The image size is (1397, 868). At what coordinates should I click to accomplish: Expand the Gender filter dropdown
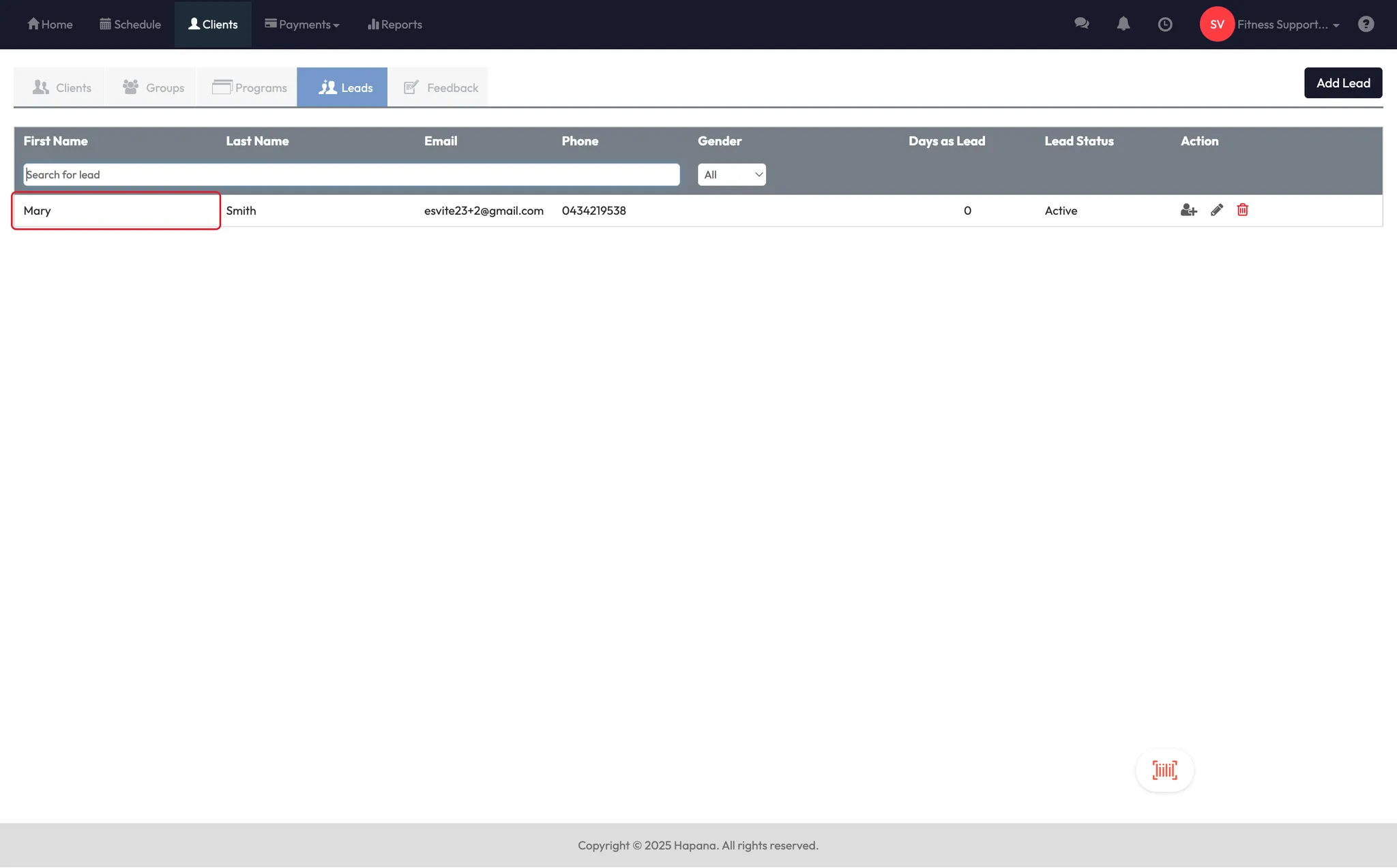point(731,175)
